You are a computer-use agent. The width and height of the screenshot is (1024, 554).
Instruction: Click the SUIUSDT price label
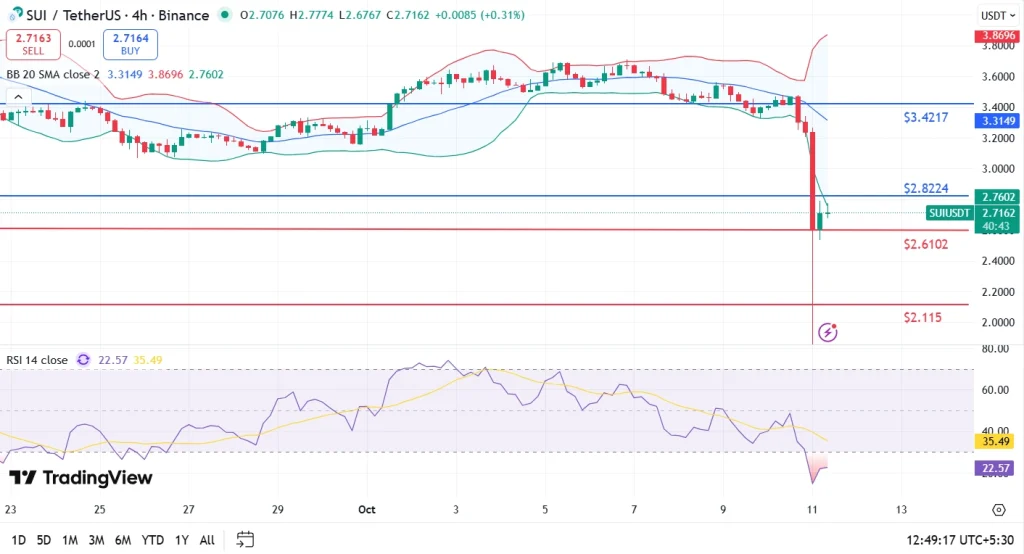(949, 213)
